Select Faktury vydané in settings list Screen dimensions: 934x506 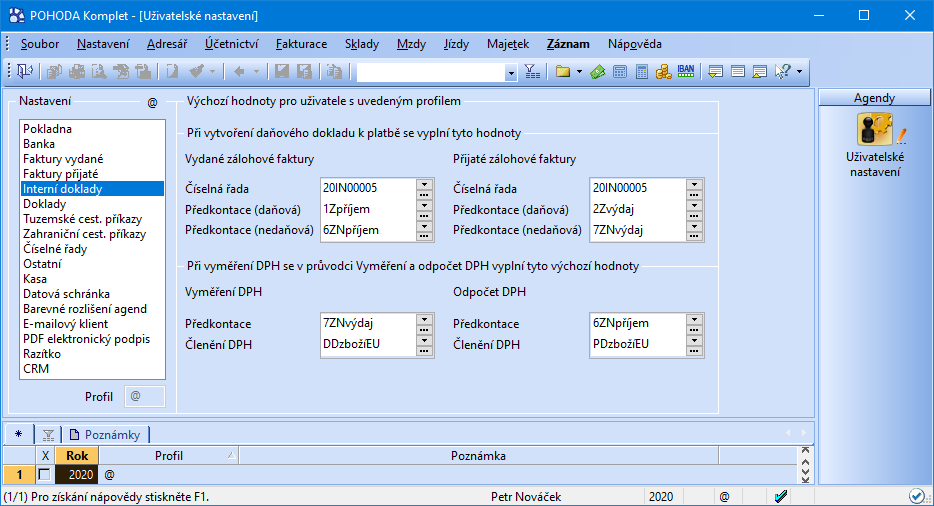[63, 159]
